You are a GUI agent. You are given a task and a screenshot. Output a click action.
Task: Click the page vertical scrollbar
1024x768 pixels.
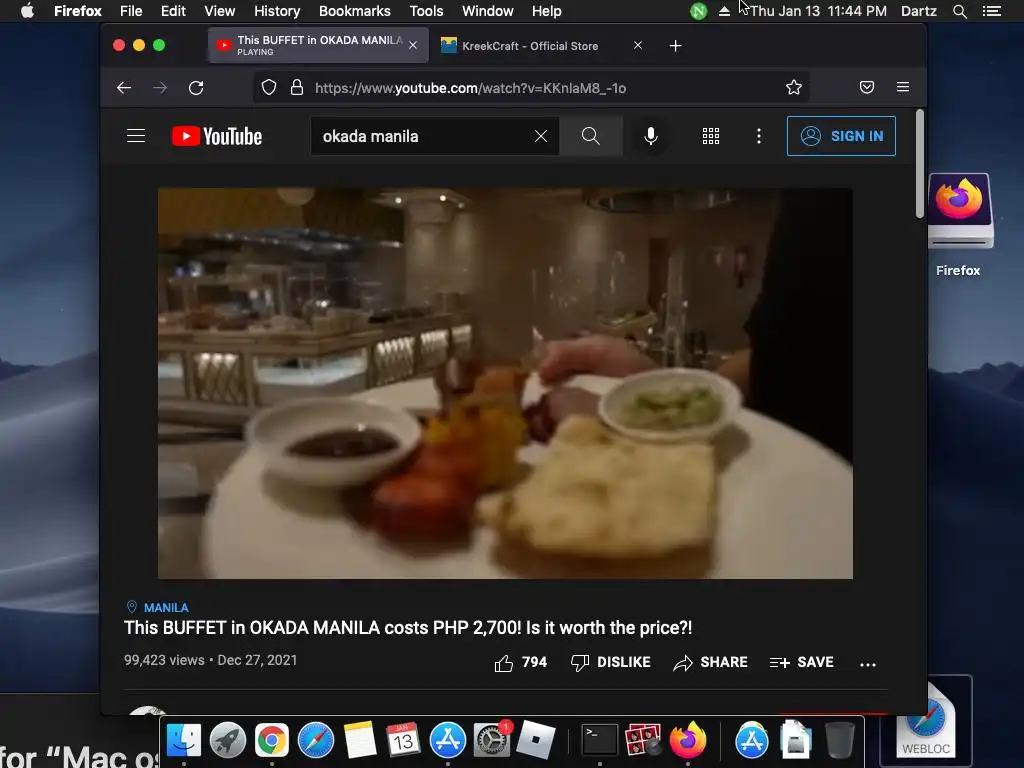tap(920, 164)
